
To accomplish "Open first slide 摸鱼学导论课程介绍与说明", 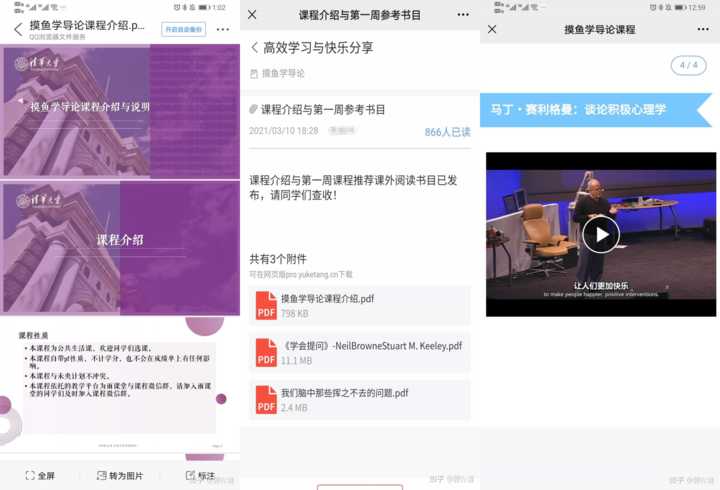I will [x=120, y=111].
